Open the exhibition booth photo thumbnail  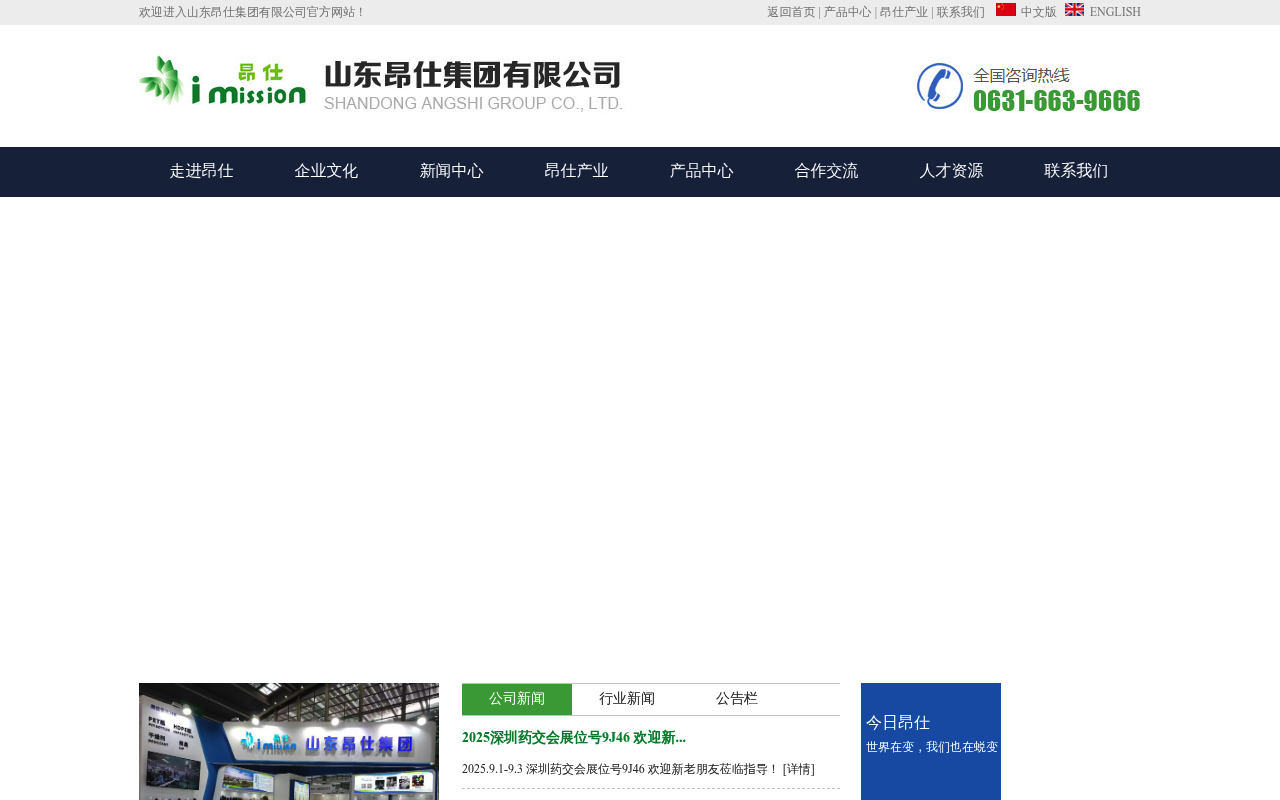click(289, 741)
